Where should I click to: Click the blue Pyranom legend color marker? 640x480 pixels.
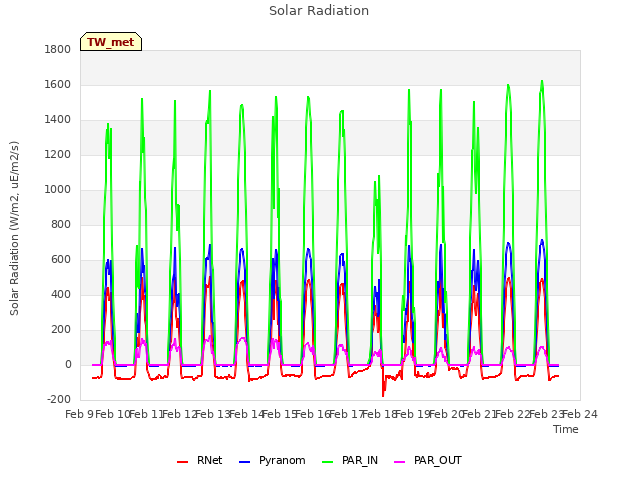244,462
